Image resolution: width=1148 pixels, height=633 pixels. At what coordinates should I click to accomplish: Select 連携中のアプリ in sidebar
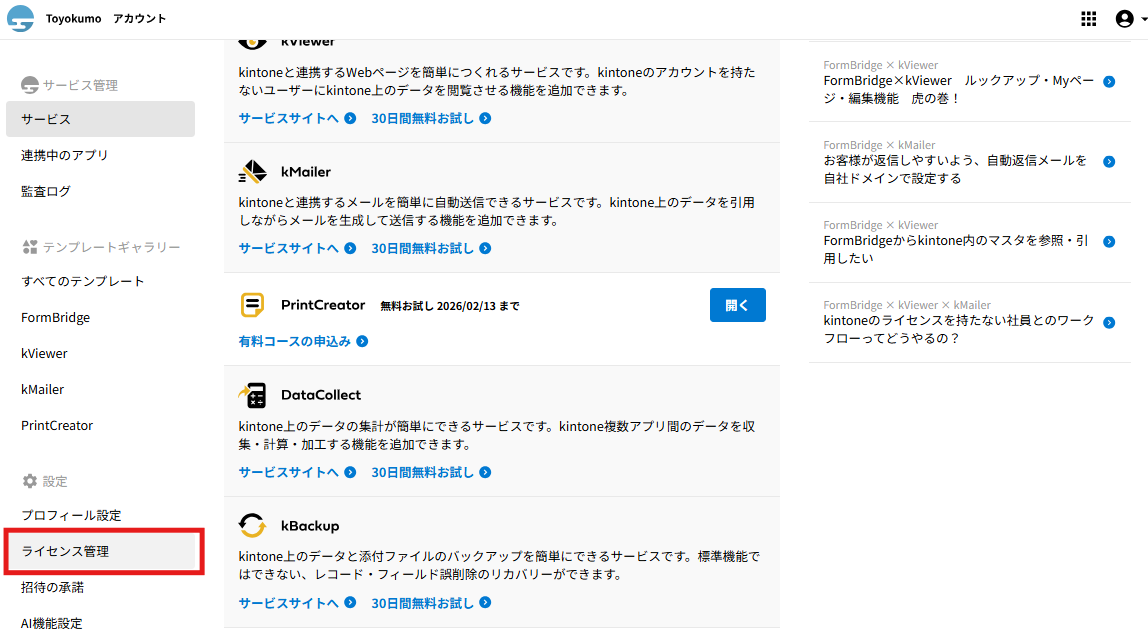[x=65, y=155]
